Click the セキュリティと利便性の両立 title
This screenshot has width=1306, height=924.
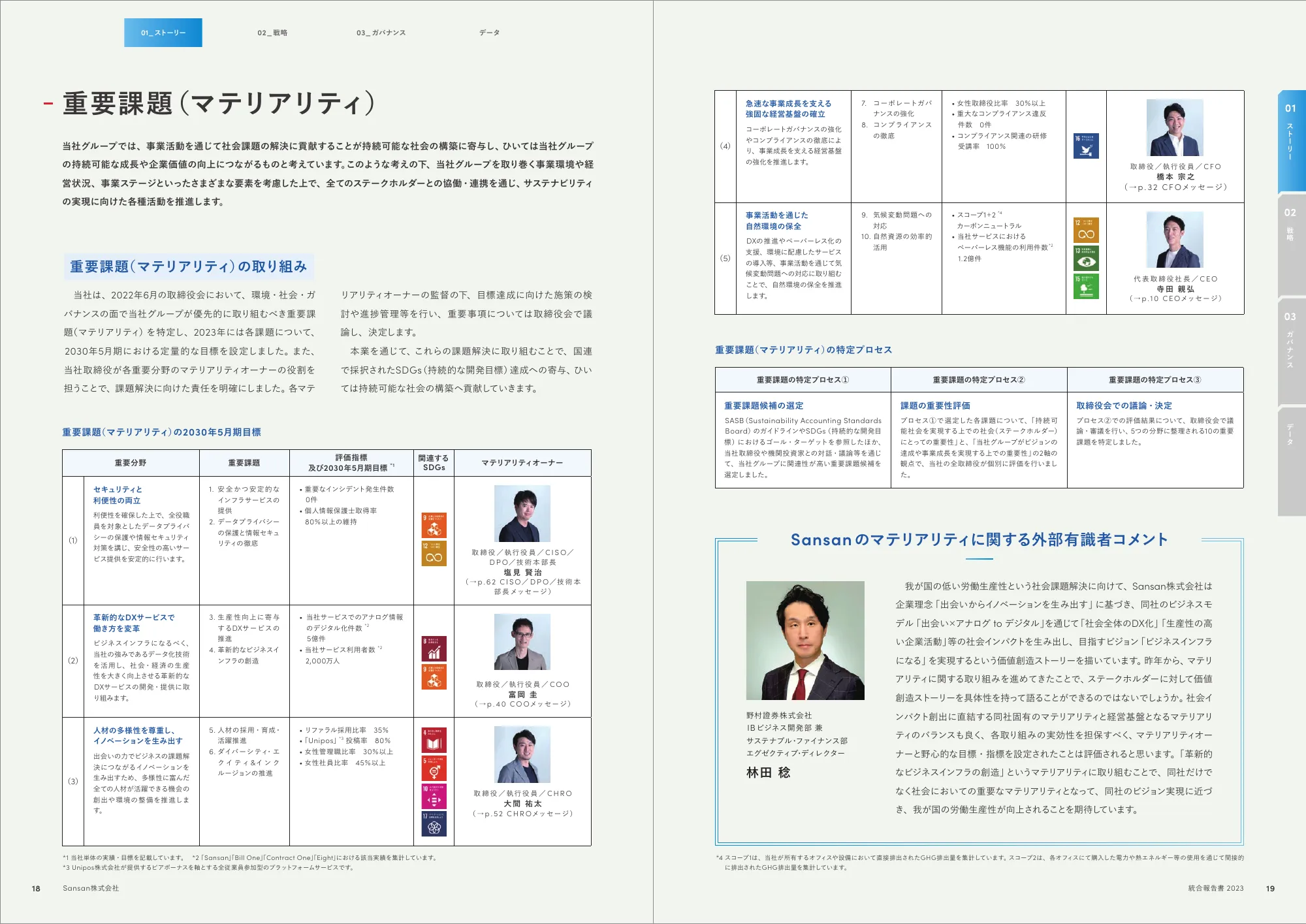click(x=118, y=495)
